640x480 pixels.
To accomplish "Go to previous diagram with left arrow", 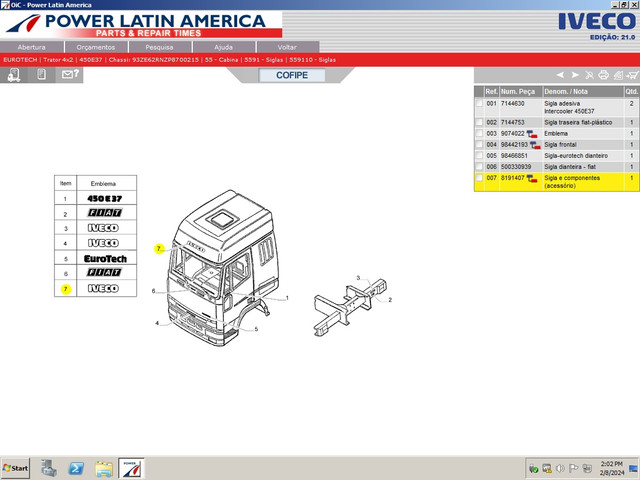I will (560, 75).
